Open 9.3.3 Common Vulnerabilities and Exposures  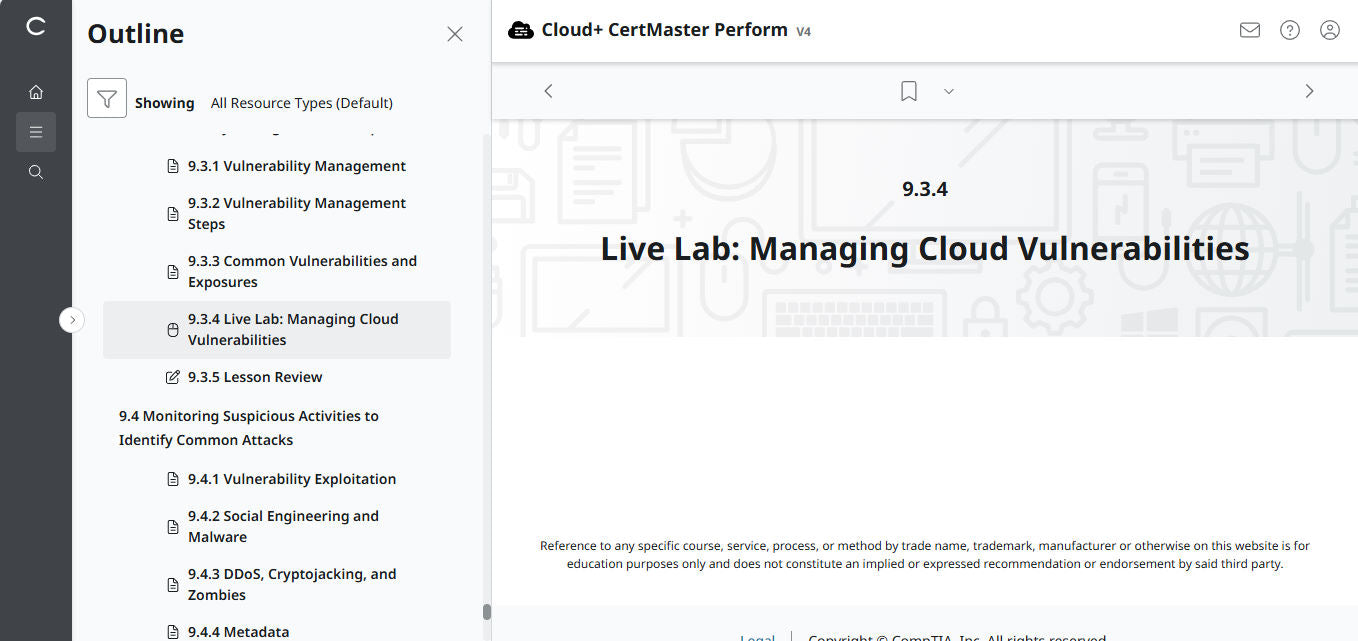pos(303,271)
